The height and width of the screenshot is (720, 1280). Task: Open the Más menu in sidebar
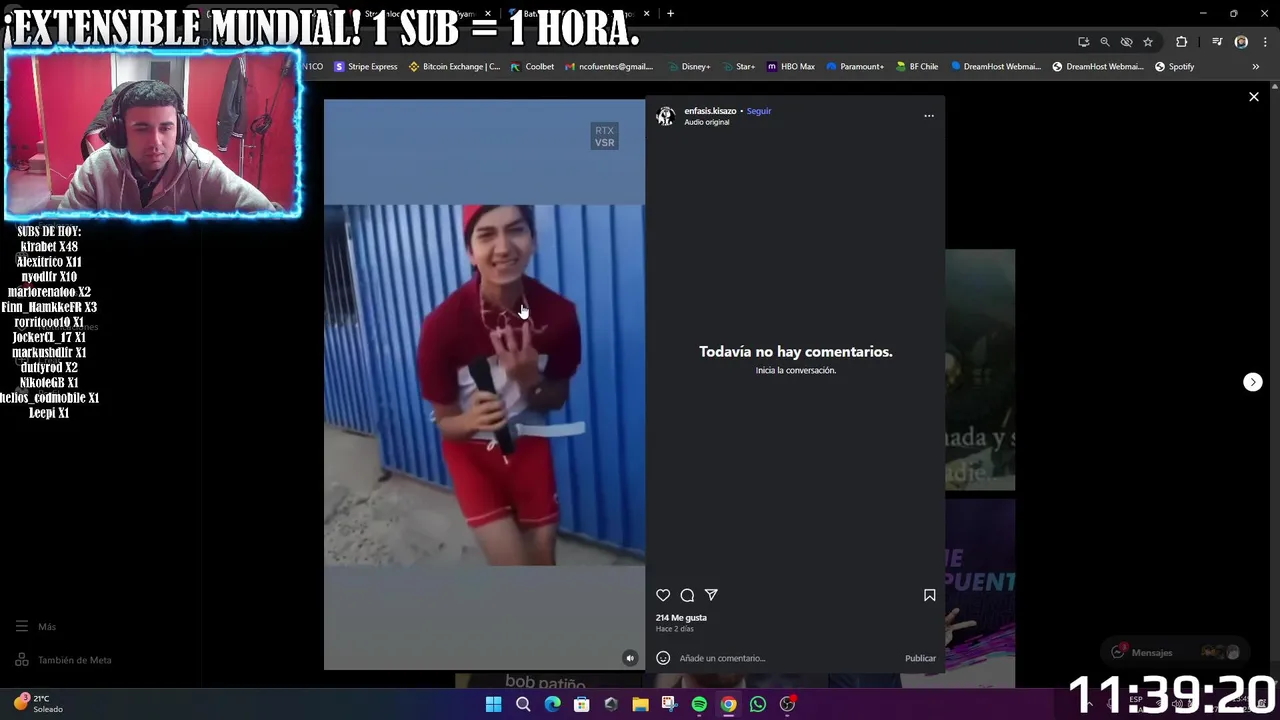[x=36, y=627]
